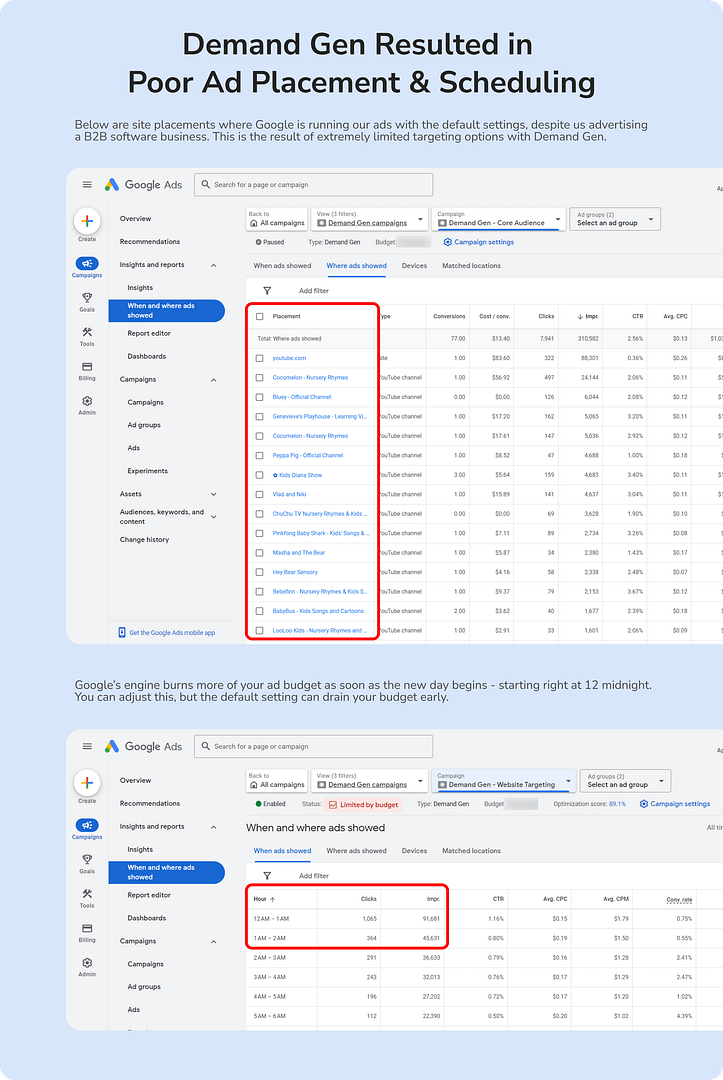Click the Admin gear icon beside the Placement table
The width and height of the screenshot is (723, 1080).
[x=87, y=401]
